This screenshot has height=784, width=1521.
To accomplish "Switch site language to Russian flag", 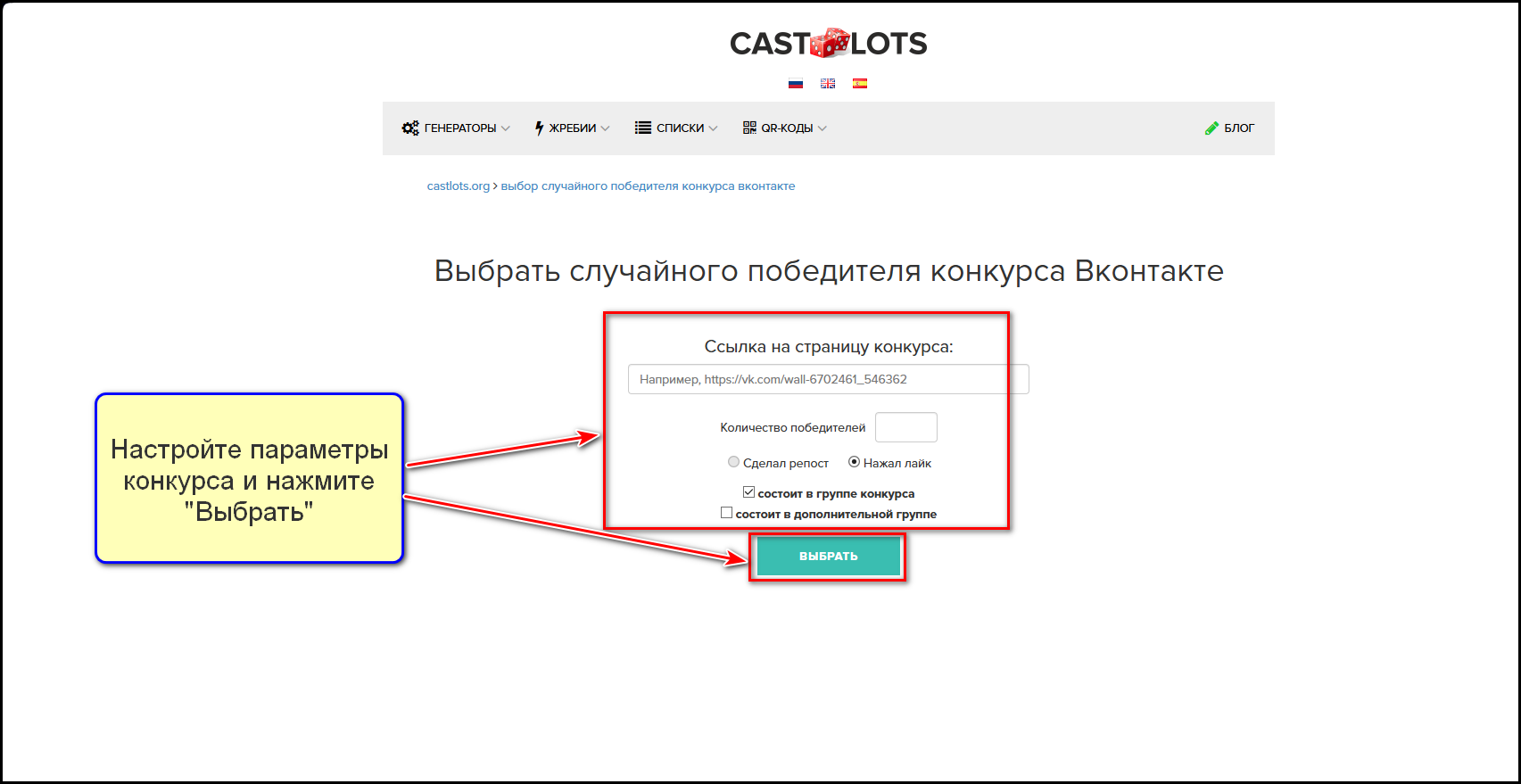I will pos(796,84).
